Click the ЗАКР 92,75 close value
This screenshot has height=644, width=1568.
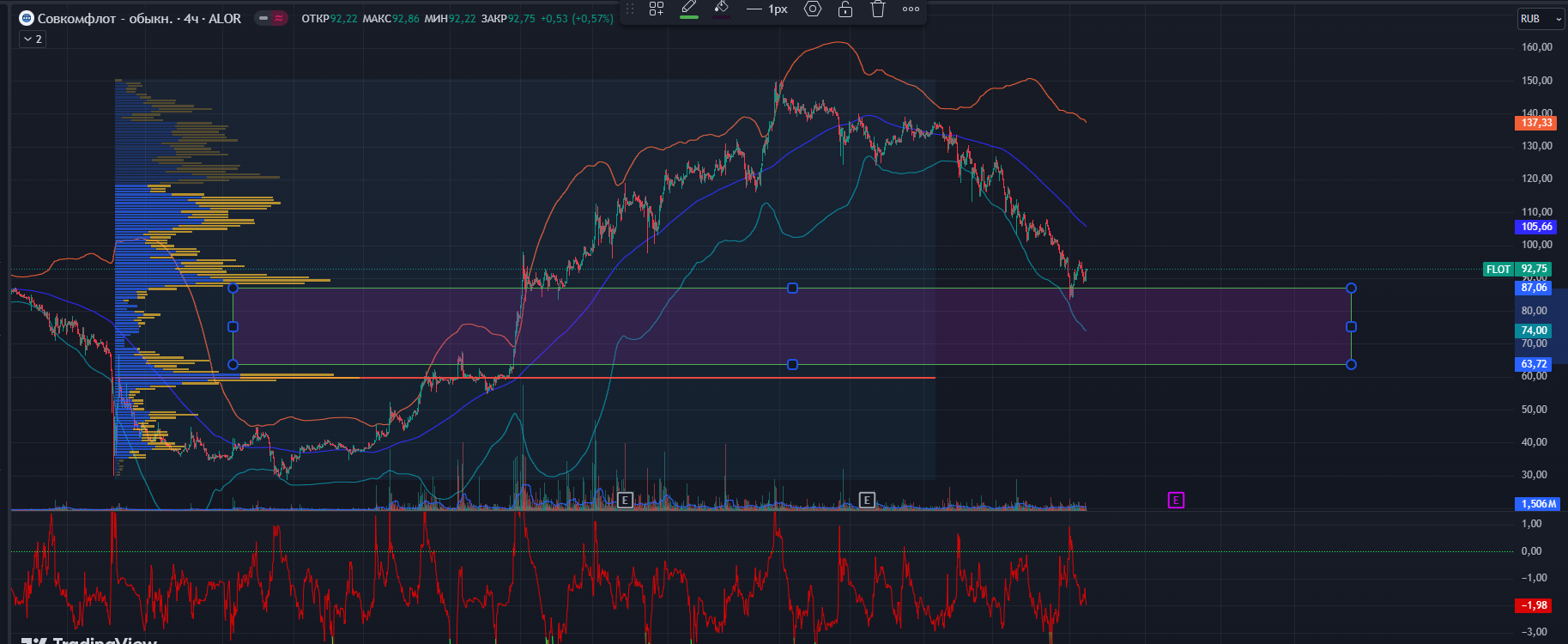pyautogui.click(x=508, y=18)
